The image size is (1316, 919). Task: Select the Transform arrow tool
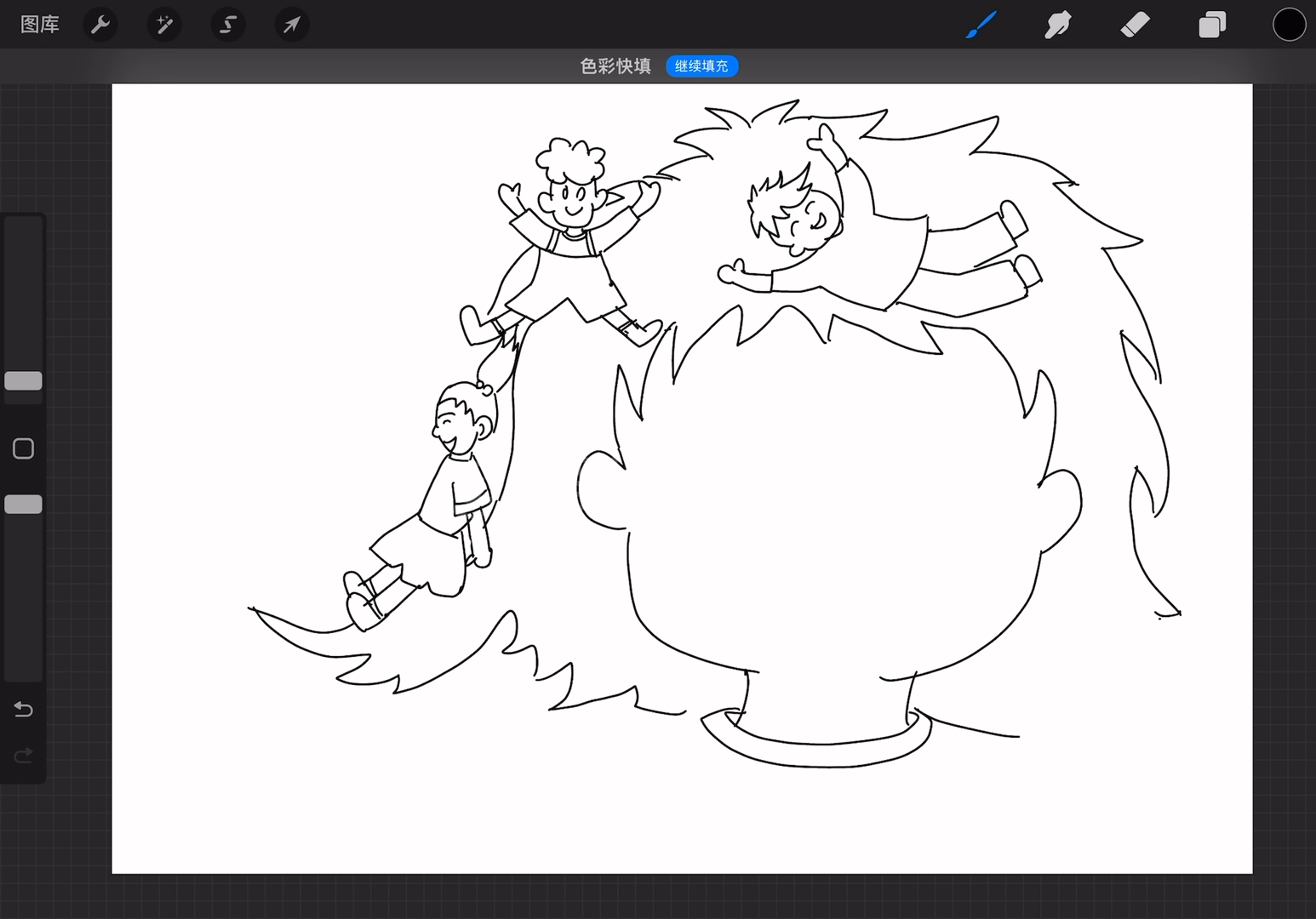tap(292, 25)
